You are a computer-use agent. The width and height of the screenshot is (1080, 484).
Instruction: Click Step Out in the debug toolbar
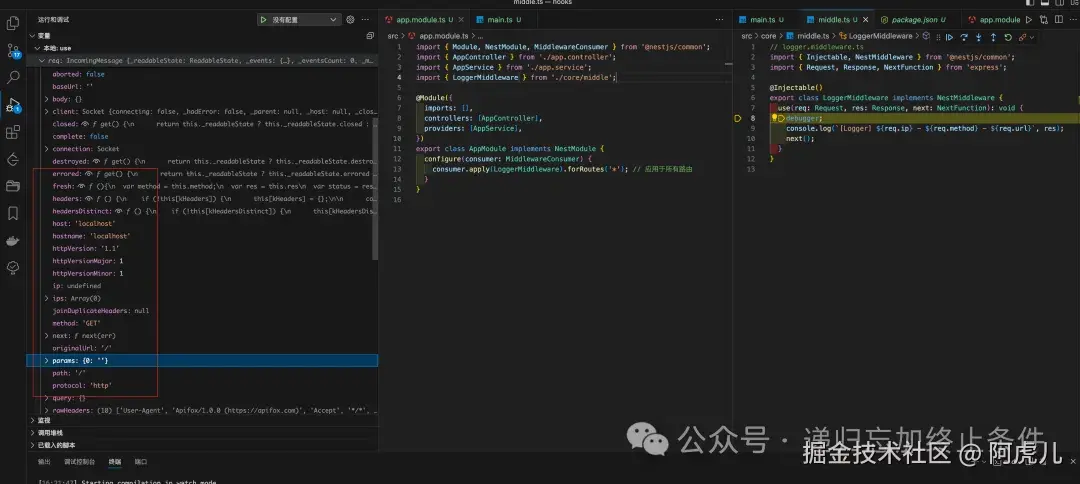click(993, 37)
